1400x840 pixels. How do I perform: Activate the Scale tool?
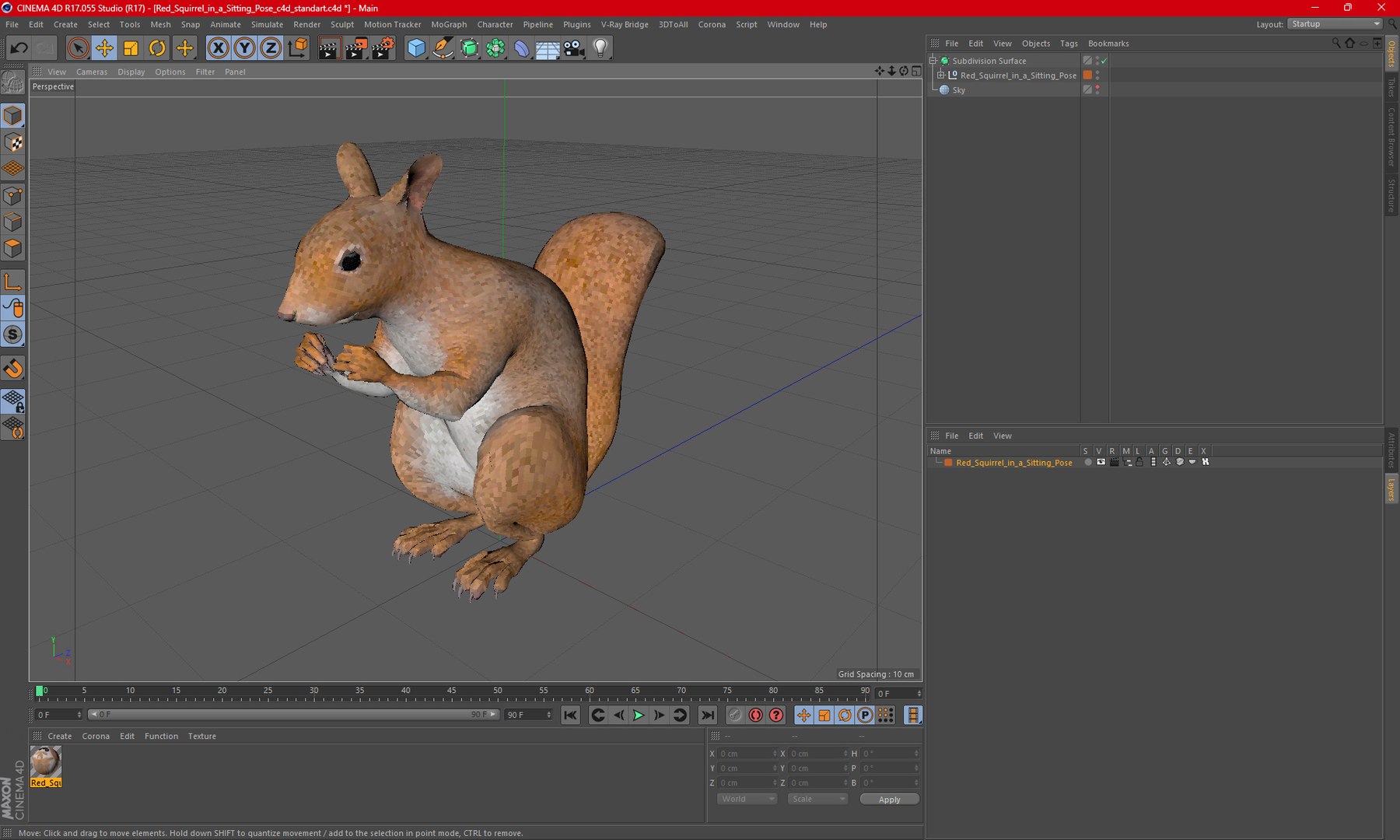pyautogui.click(x=131, y=48)
